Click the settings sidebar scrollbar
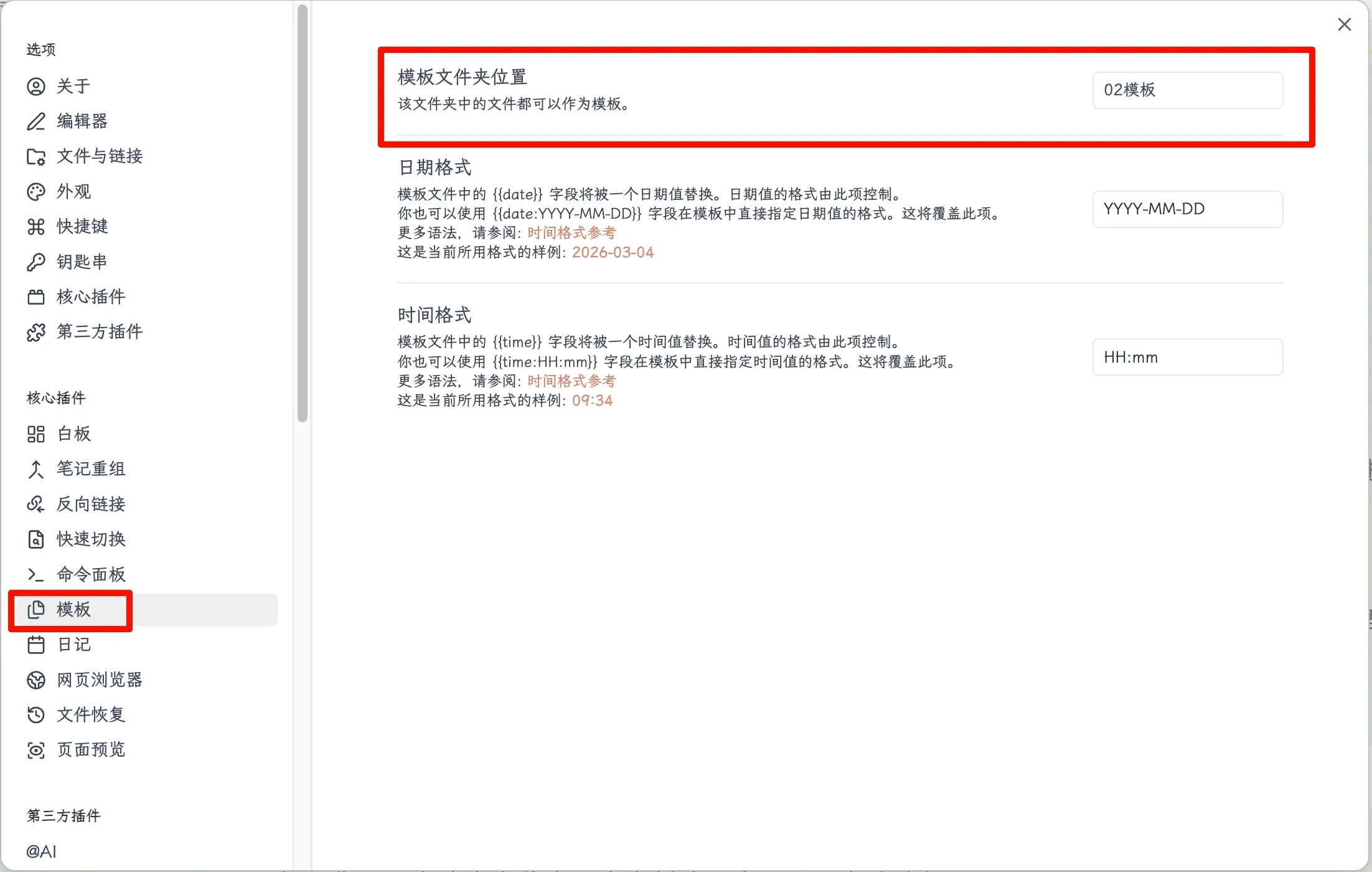Image resolution: width=1372 pixels, height=872 pixels. tap(303, 212)
